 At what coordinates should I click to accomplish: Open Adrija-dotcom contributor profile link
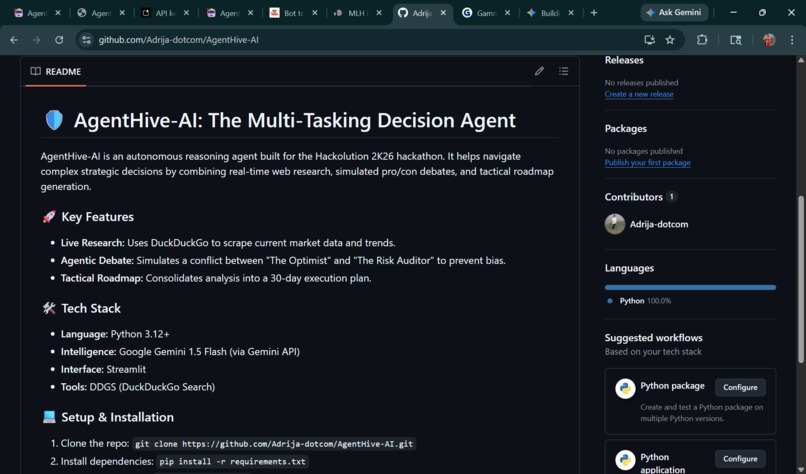(x=658, y=224)
